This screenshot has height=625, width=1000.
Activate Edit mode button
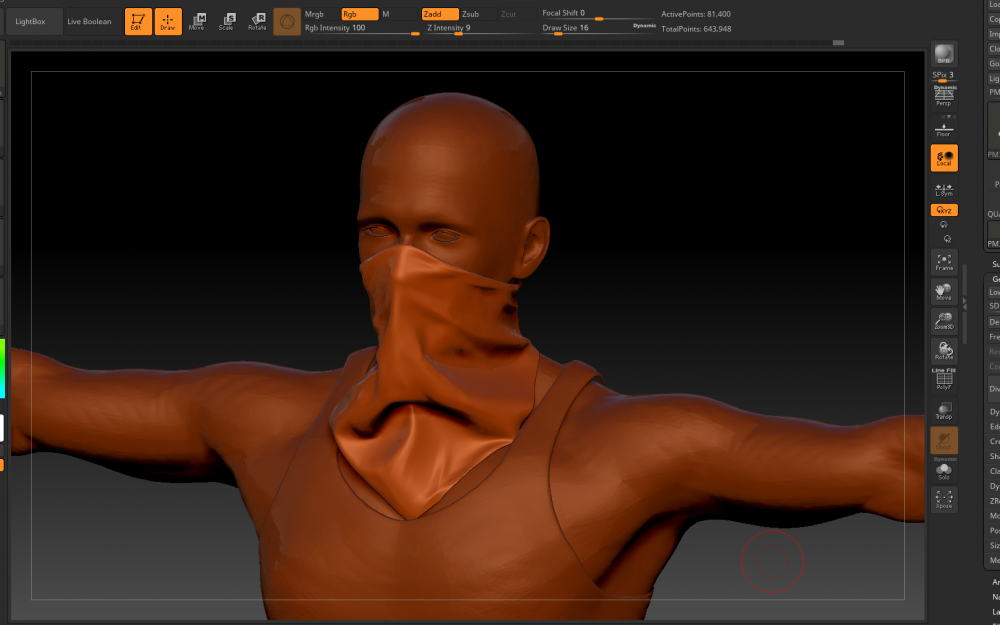138,21
